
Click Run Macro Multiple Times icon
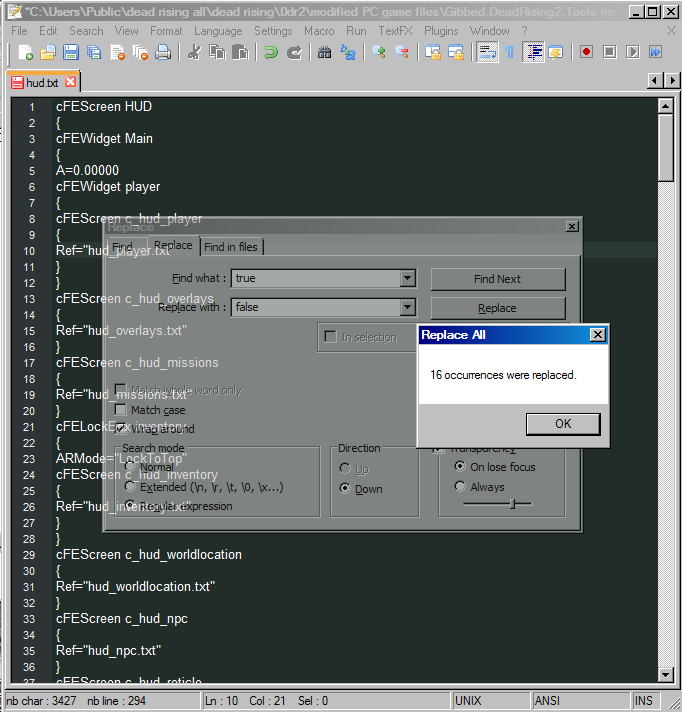pos(655,52)
